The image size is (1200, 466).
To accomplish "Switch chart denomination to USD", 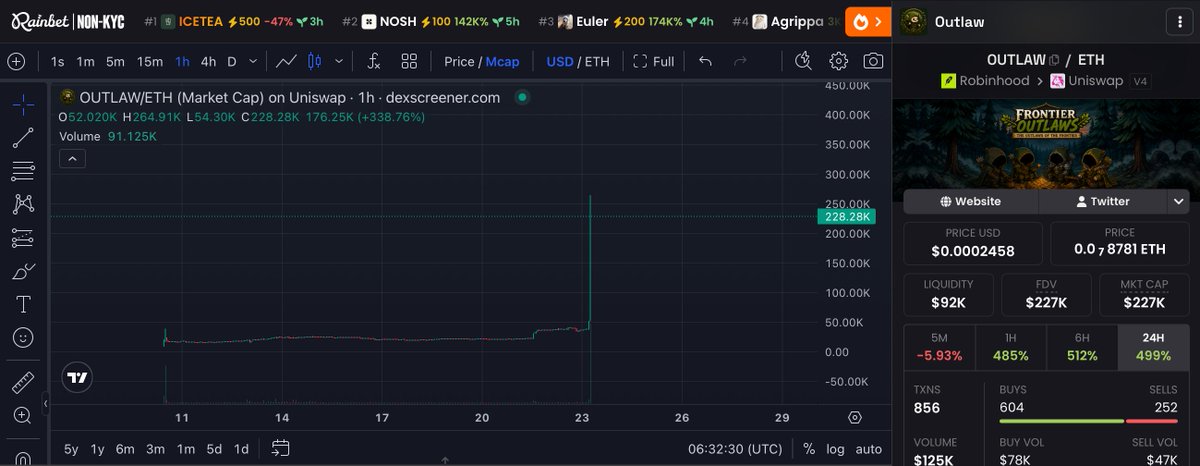I will click(560, 61).
